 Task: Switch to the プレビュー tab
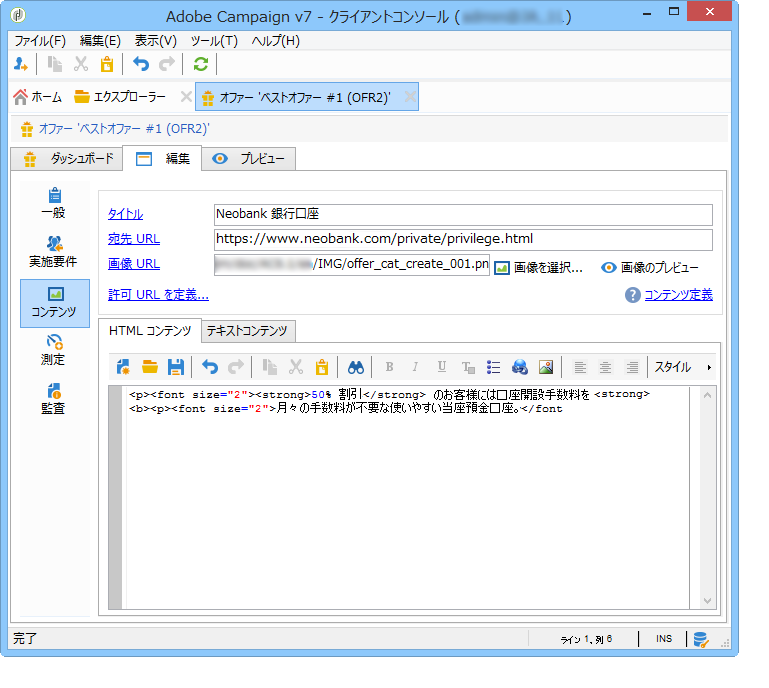(248, 159)
